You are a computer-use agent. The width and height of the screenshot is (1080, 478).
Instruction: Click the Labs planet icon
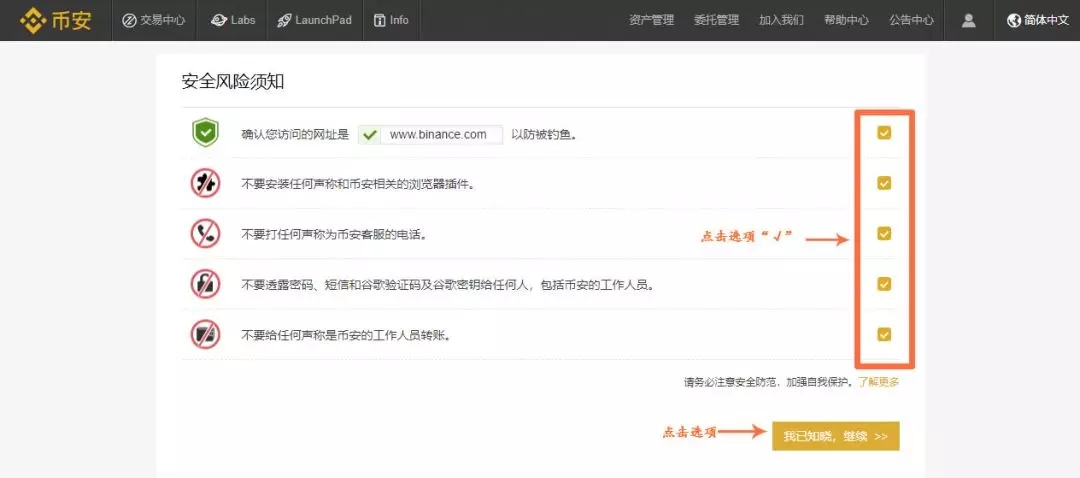[x=218, y=21]
